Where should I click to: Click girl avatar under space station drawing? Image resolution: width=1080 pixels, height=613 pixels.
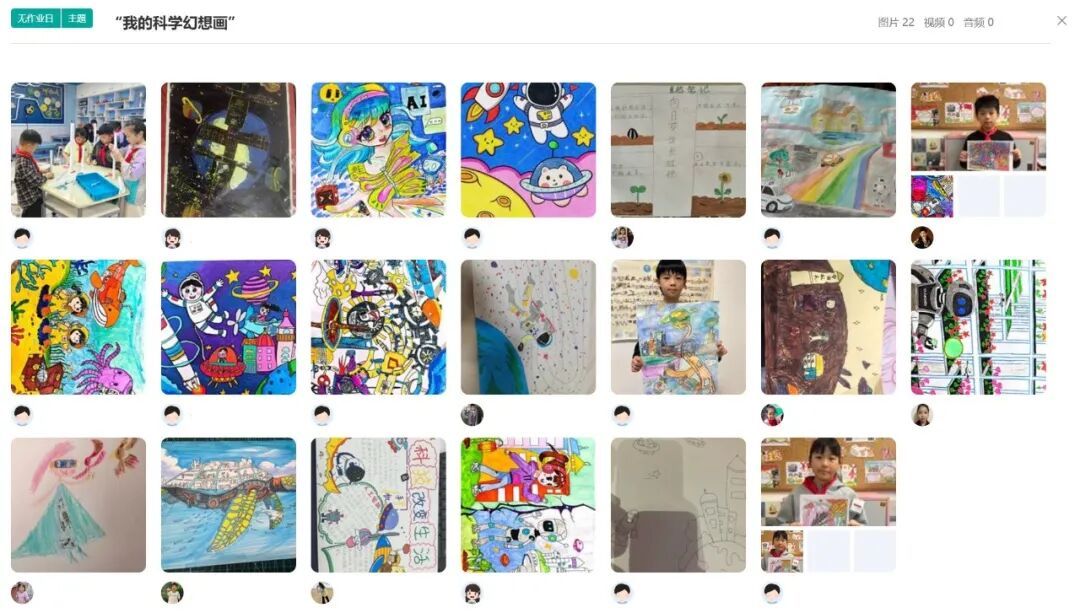click(x=172, y=238)
